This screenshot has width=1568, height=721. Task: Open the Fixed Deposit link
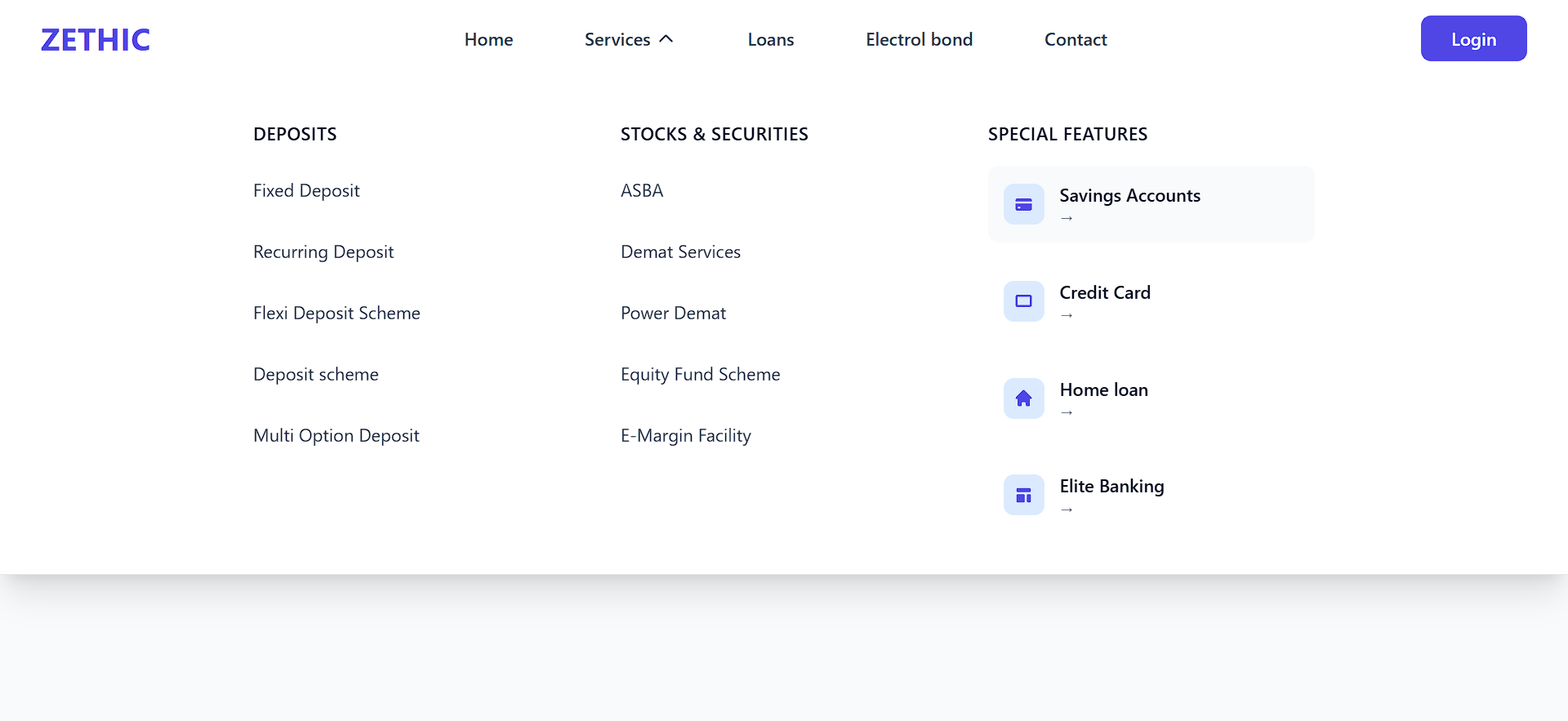(306, 190)
